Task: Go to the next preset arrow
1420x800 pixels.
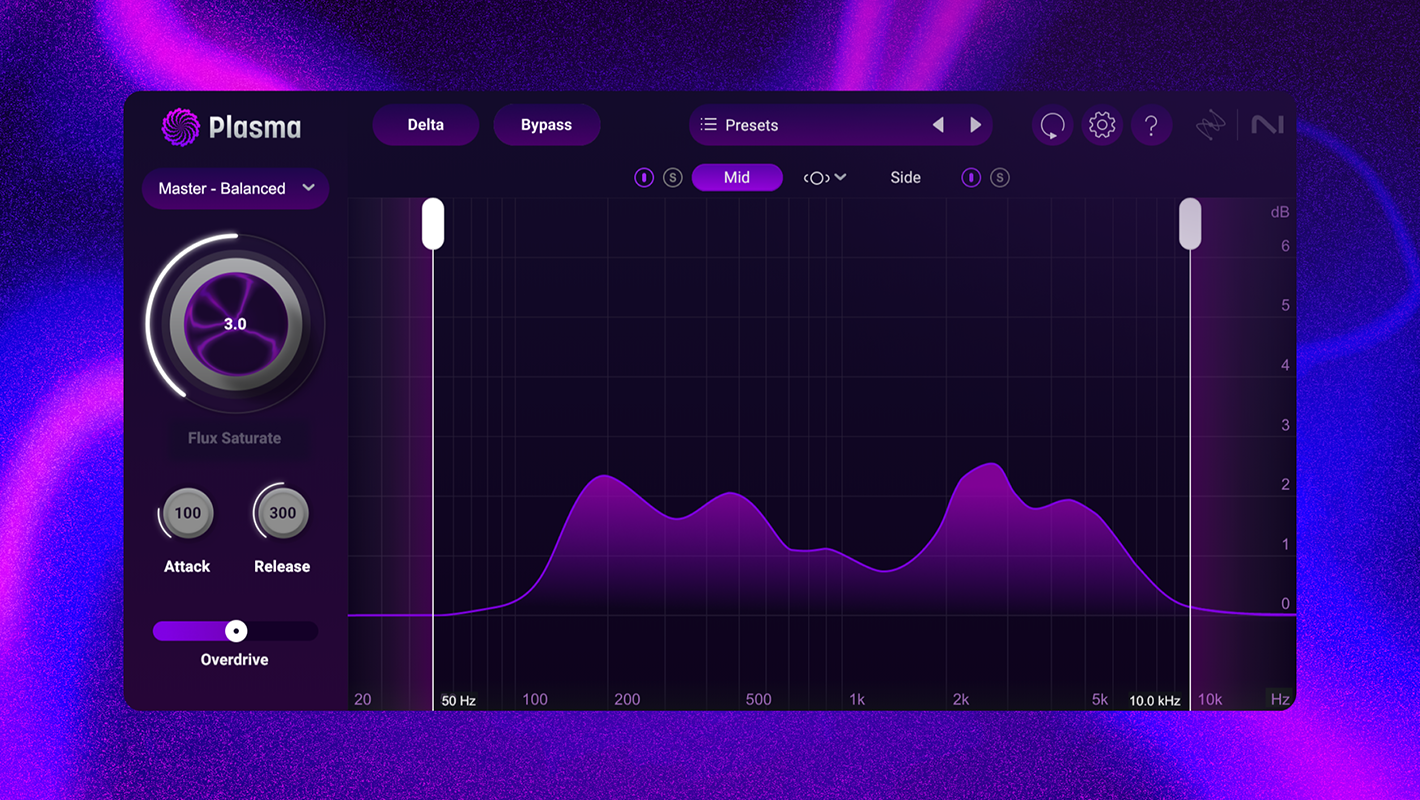Action: tap(976, 125)
